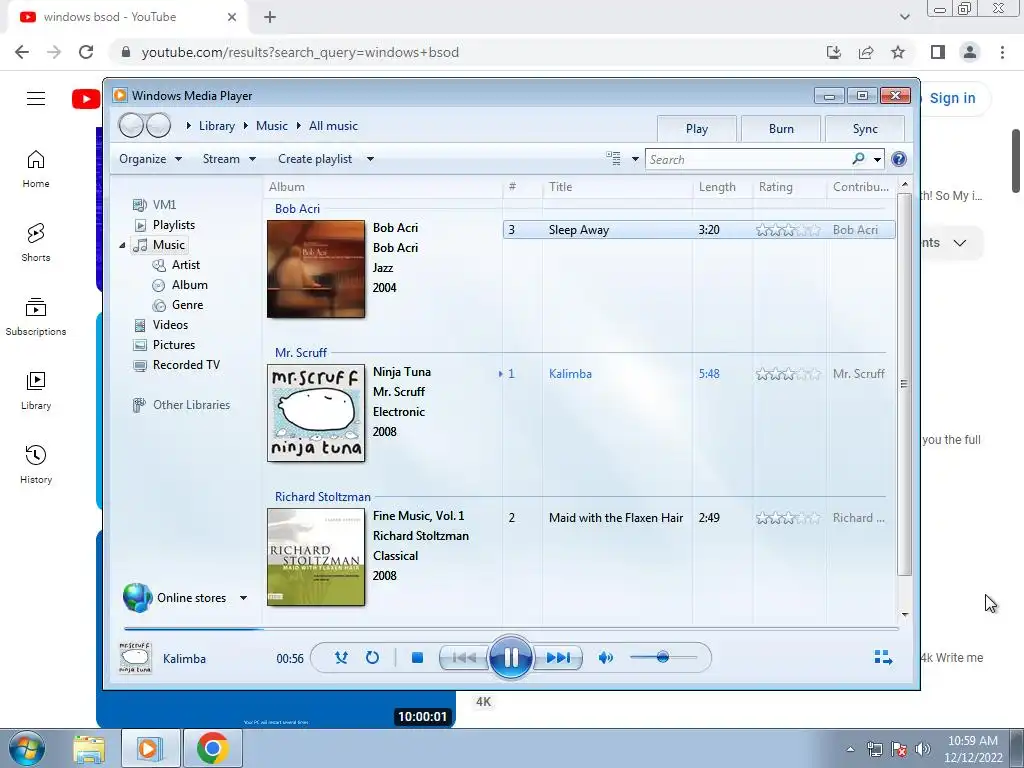This screenshot has height=768, width=1024.
Task: Open Windows Explorer from the taskbar
Action: tap(89, 748)
